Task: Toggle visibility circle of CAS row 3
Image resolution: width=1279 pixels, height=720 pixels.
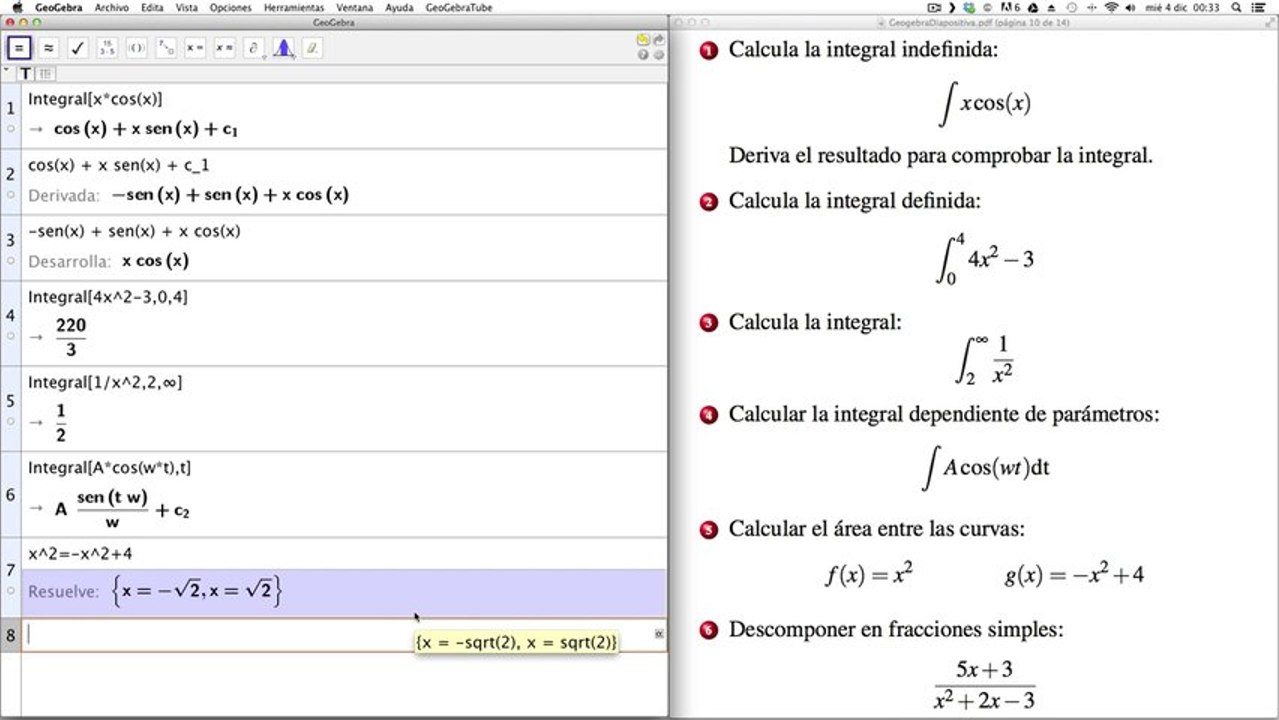Action: [x=10, y=261]
